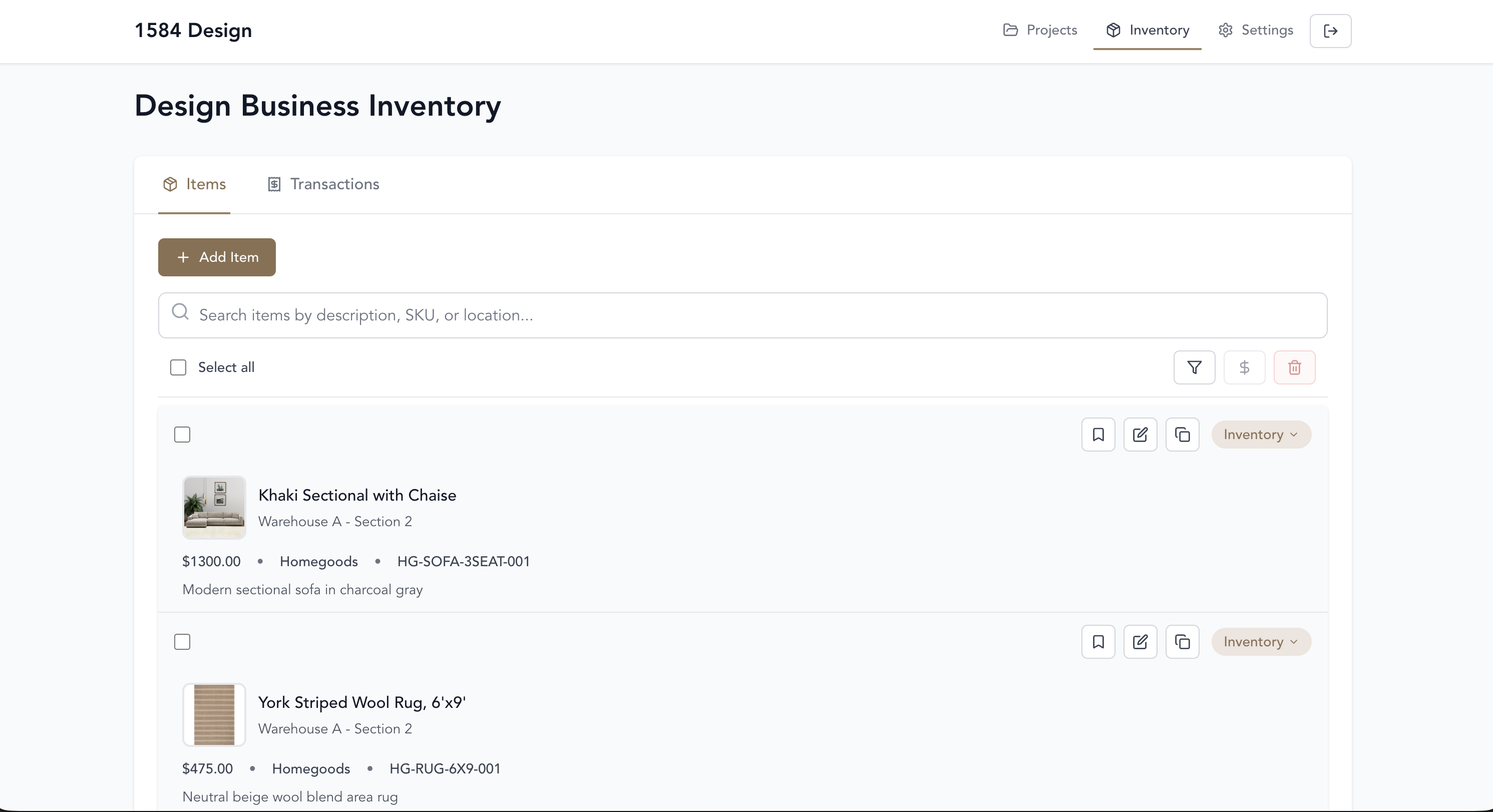The width and height of the screenshot is (1493, 812).
Task: Click the red trash delete icon
Action: (1294, 367)
